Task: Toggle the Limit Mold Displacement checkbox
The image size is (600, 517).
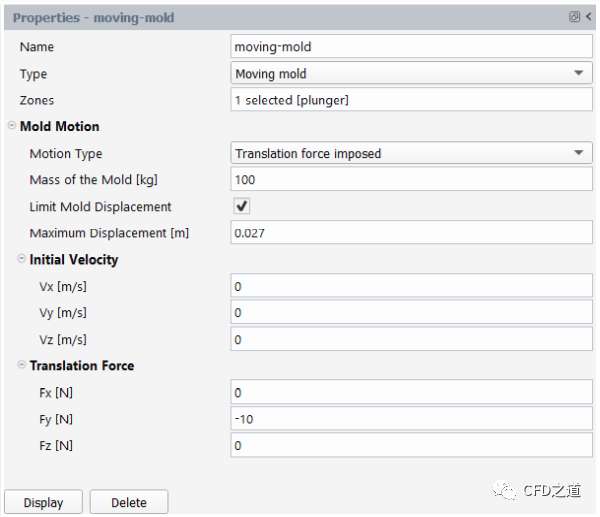Action: pyautogui.click(x=241, y=206)
